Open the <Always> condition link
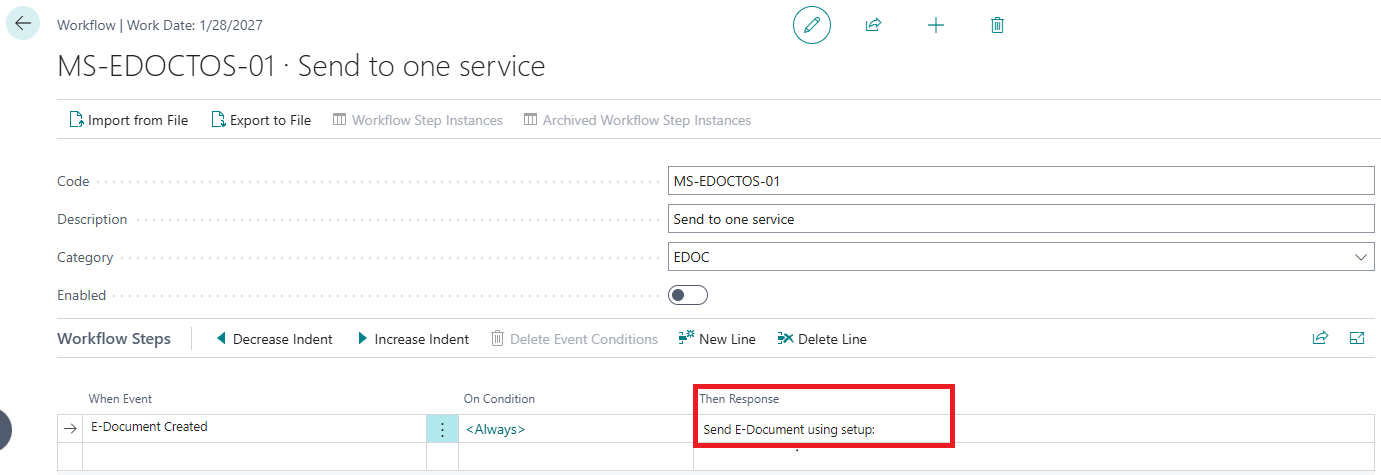This screenshot has width=1381, height=475. 495,429
